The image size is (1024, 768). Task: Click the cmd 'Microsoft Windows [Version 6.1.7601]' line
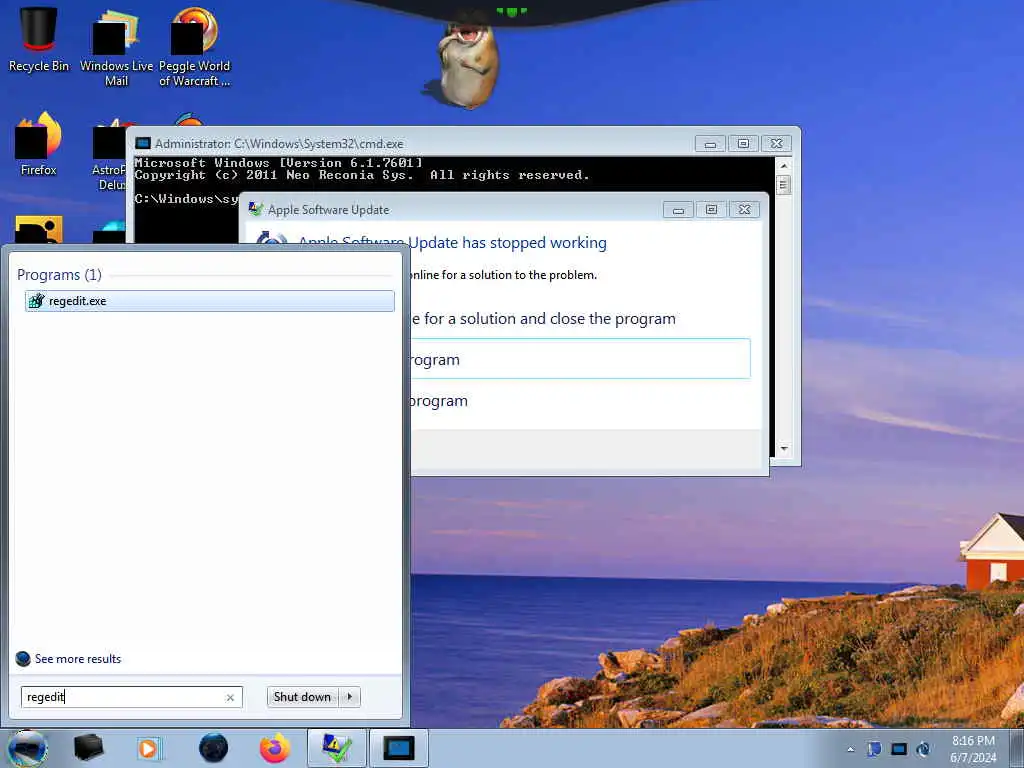point(279,163)
